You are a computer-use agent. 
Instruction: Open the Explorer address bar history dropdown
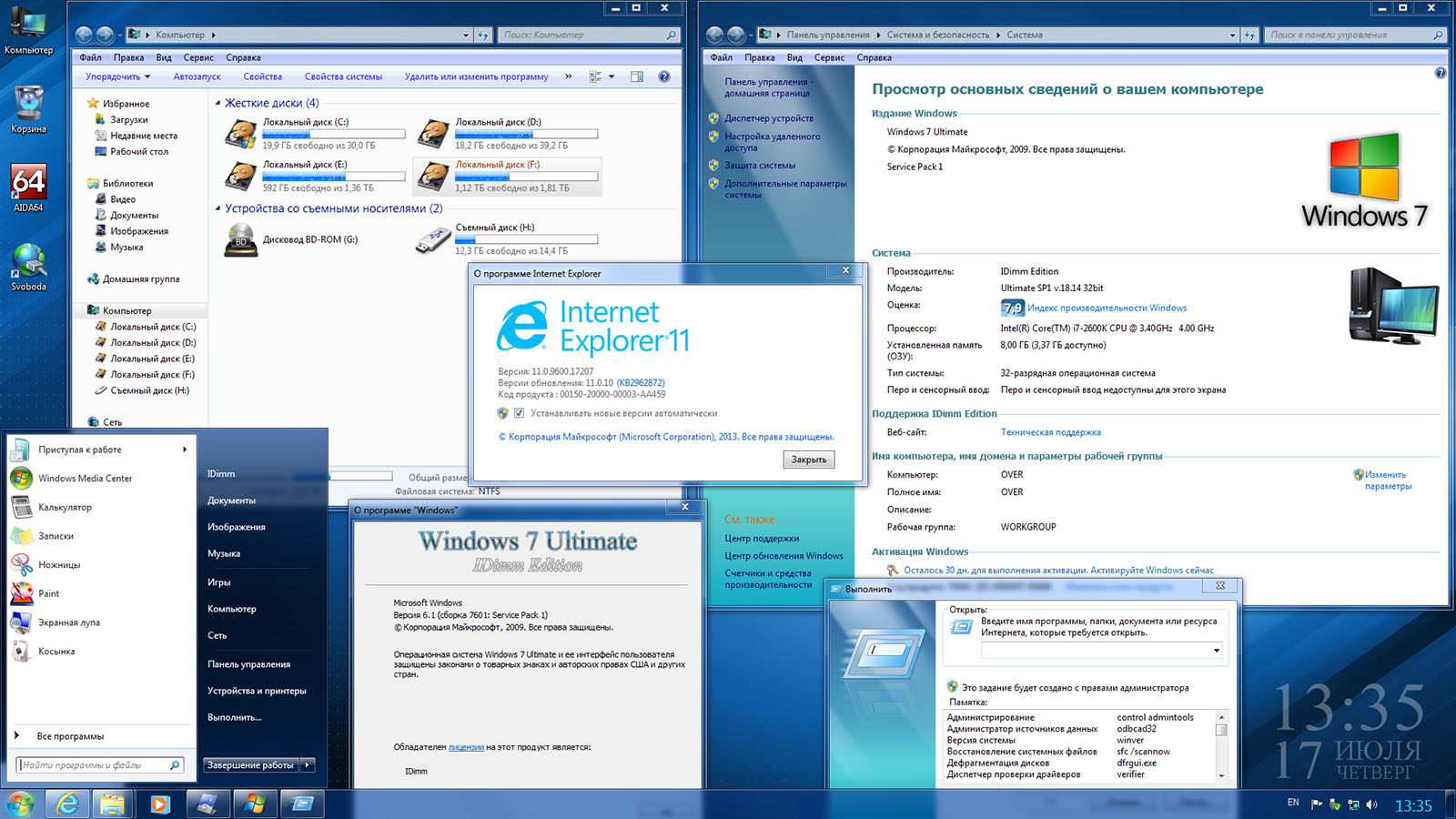466,35
